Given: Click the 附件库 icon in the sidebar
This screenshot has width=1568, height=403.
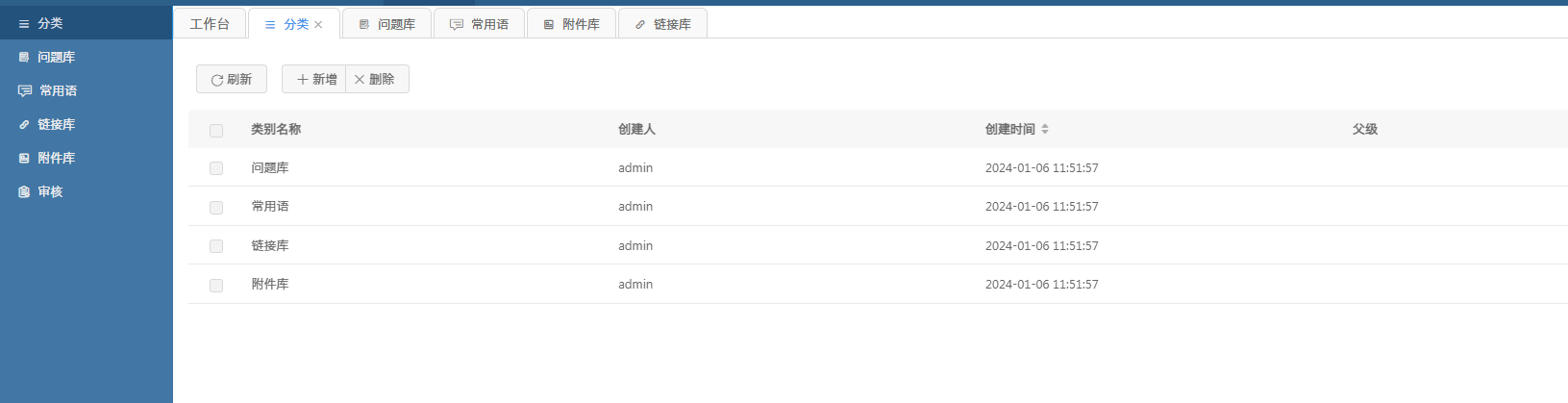Looking at the screenshot, I should 24,159.
